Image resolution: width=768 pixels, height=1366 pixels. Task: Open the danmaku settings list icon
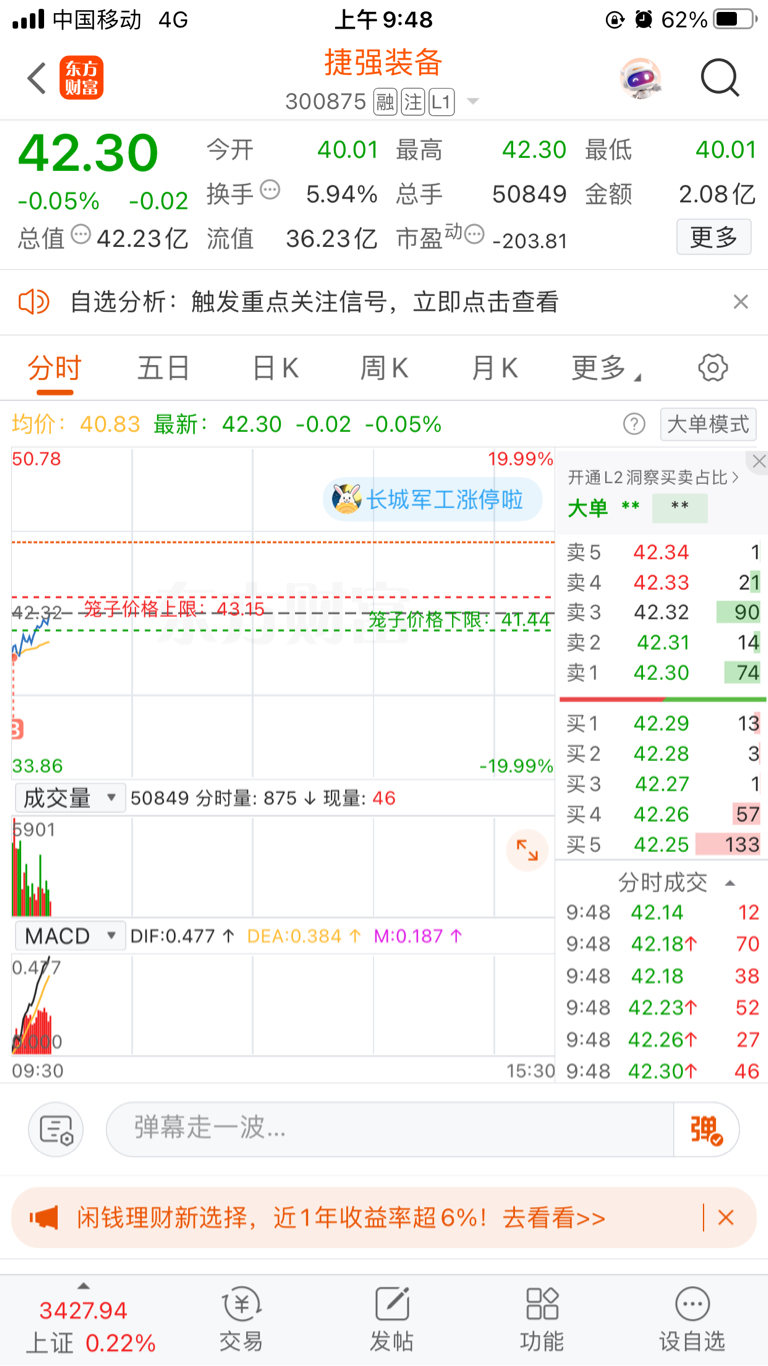coord(56,1130)
